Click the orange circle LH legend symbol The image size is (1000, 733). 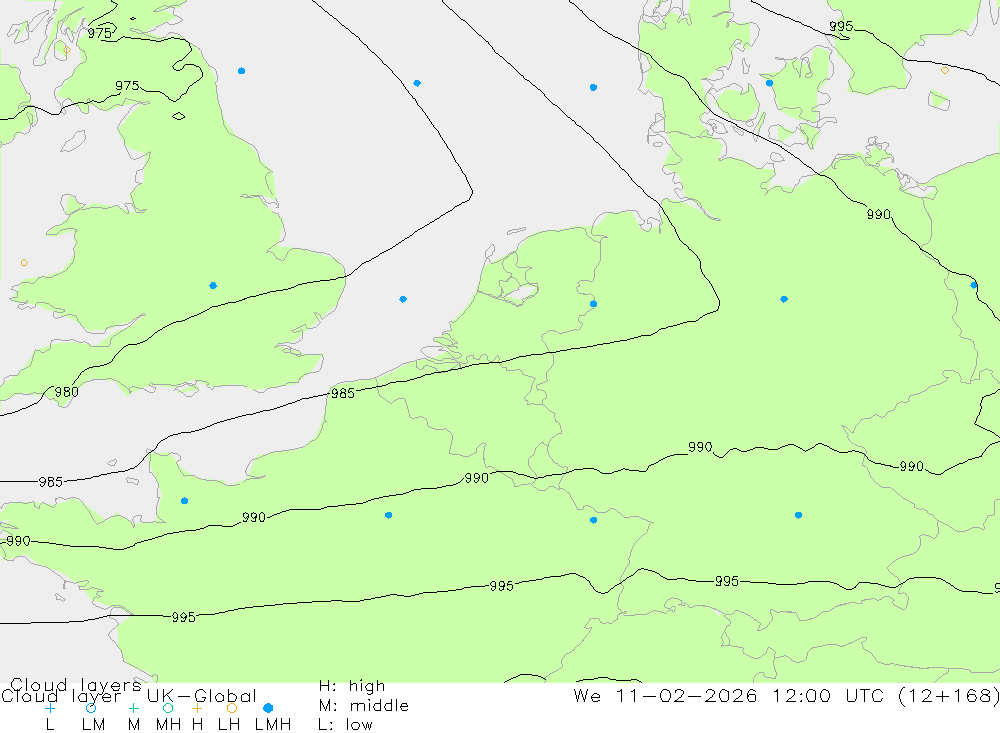(x=232, y=708)
